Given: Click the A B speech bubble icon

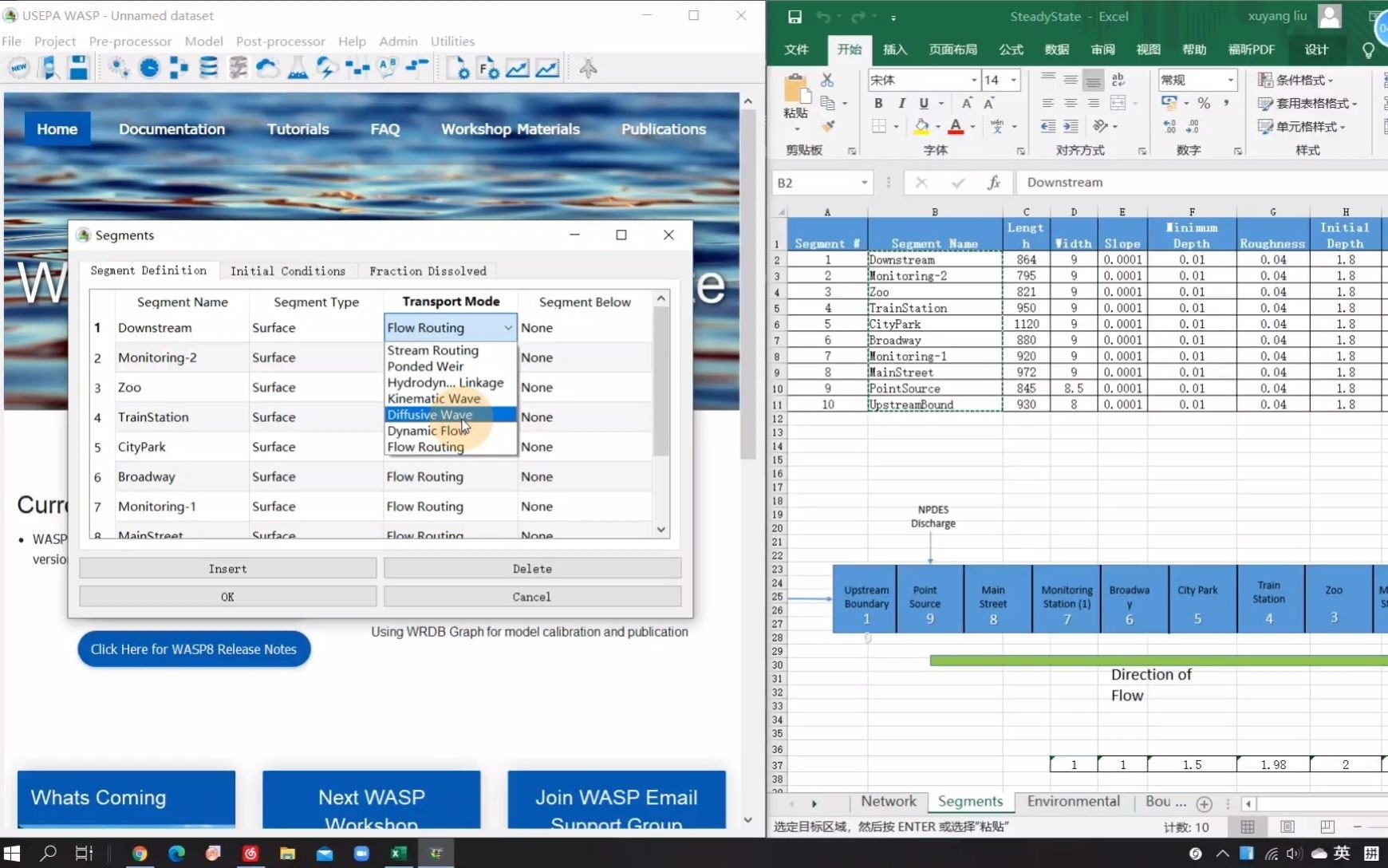Looking at the screenshot, I should pos(387,69).
